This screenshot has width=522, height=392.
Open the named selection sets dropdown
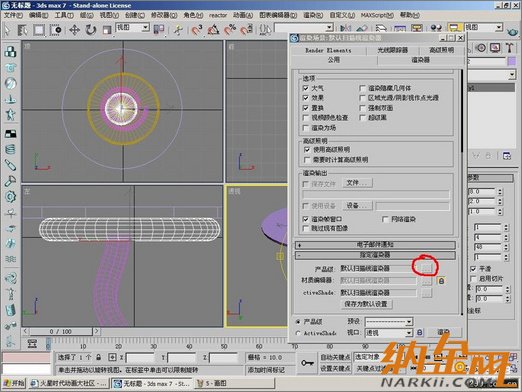303,27
